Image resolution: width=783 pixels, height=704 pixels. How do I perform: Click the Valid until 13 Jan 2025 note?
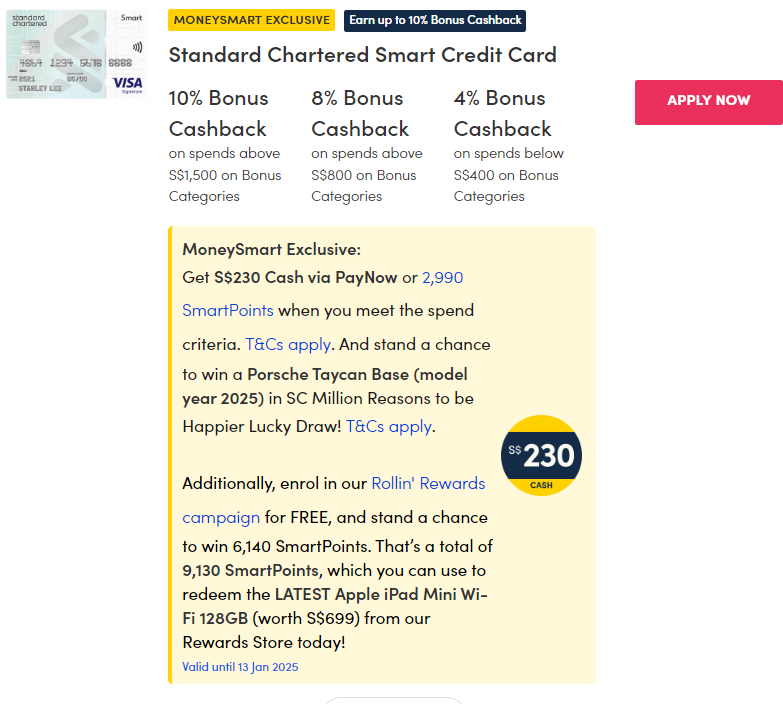[x=240, y=667]
